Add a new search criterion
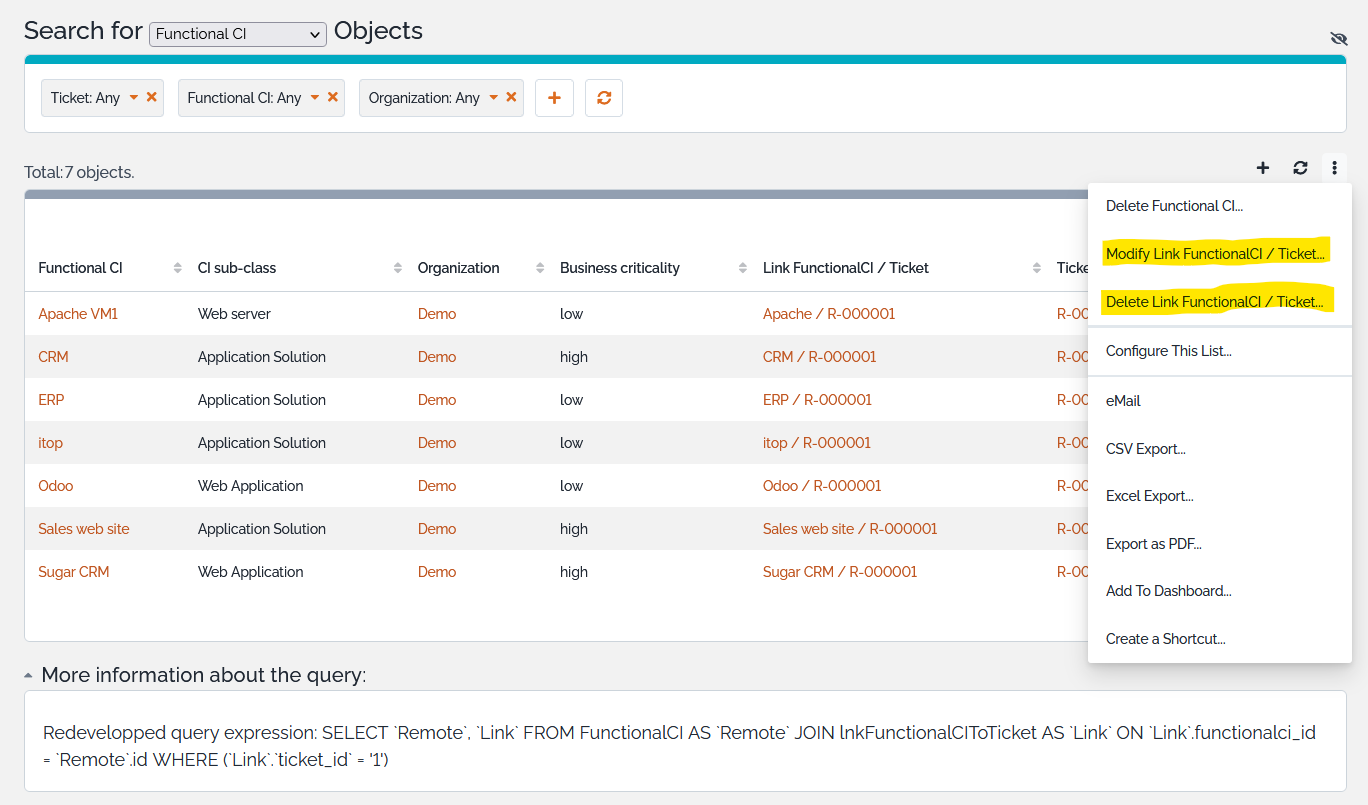 [554, 98]
